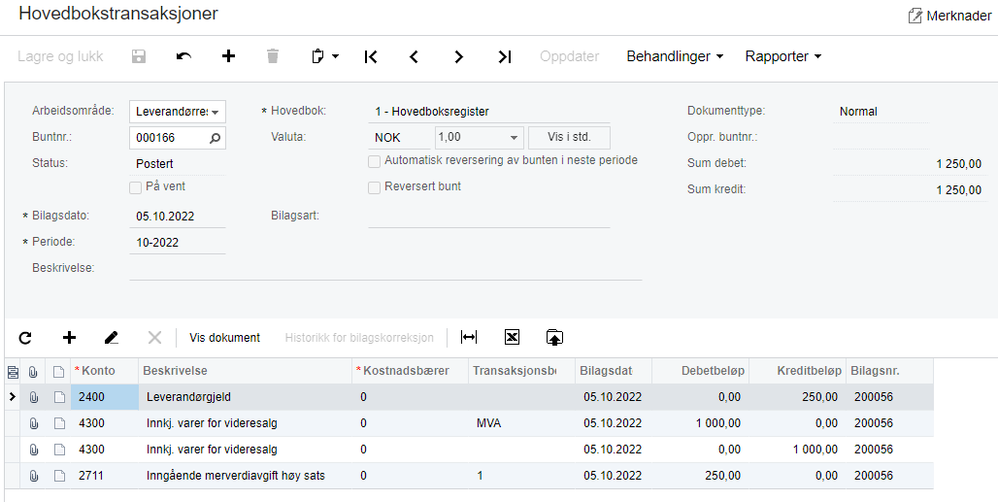
Task: Toggle the Reversert bunt checkbox
Action: tap(374, 188)
